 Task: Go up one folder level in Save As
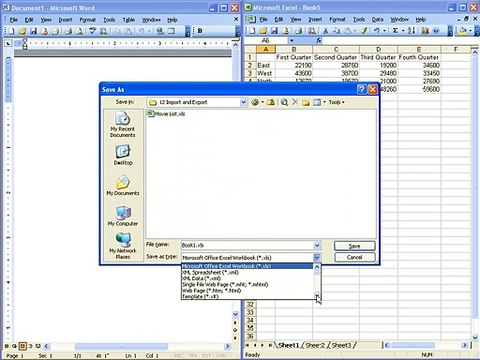coord(271,102)
